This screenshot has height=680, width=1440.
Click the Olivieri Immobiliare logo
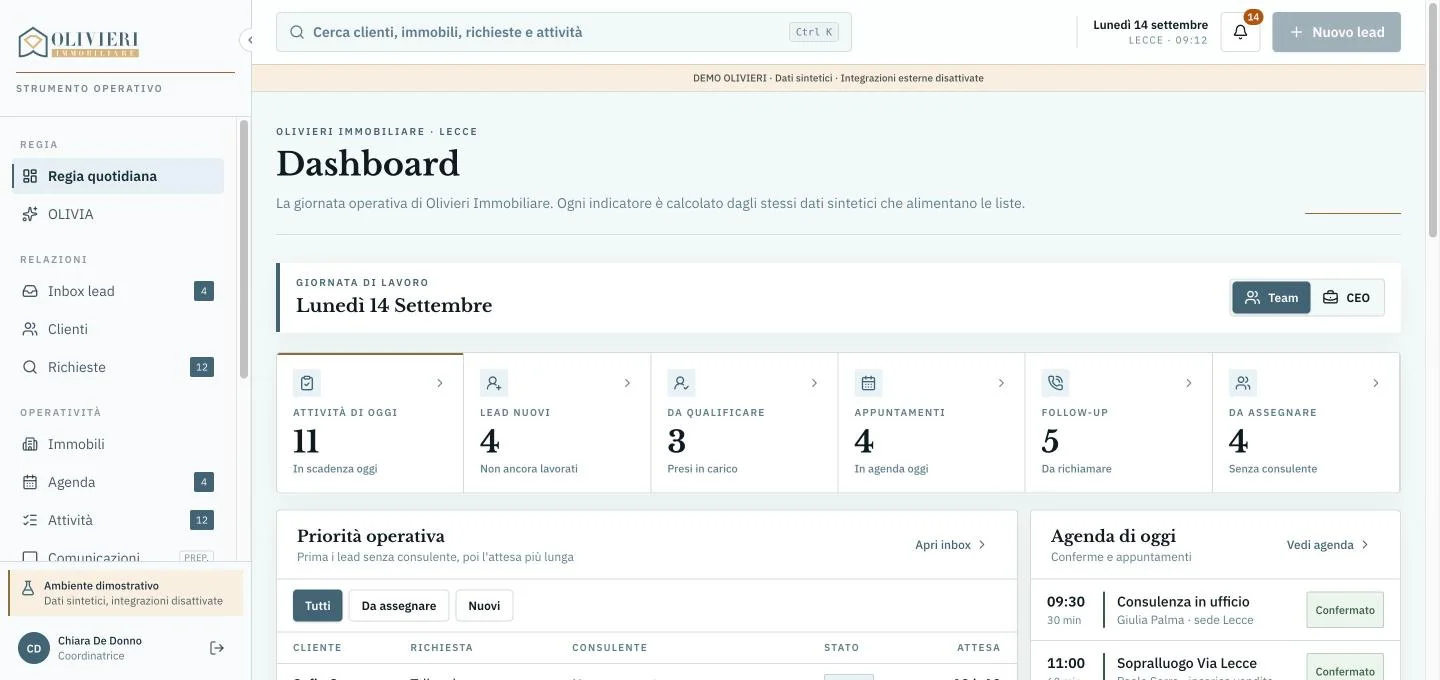(x=79, y=42)
